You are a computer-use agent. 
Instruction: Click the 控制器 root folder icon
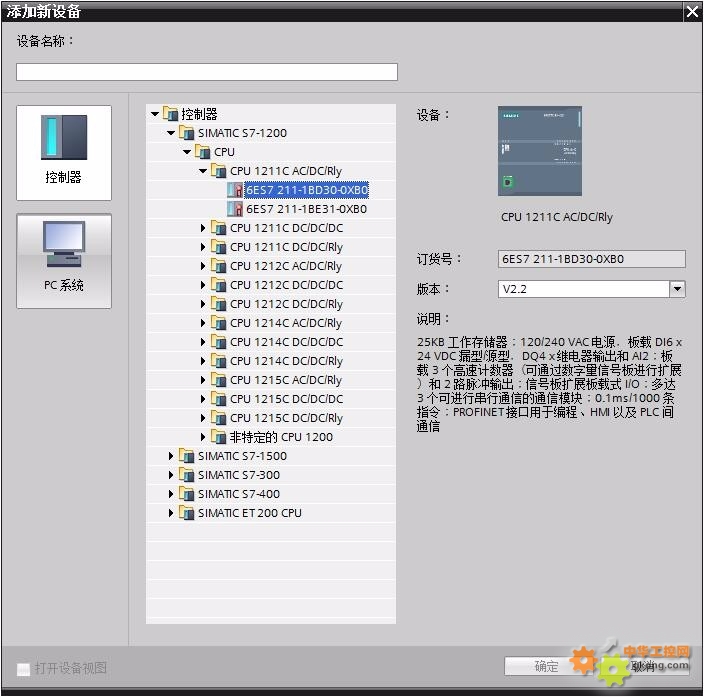point(170,114)
